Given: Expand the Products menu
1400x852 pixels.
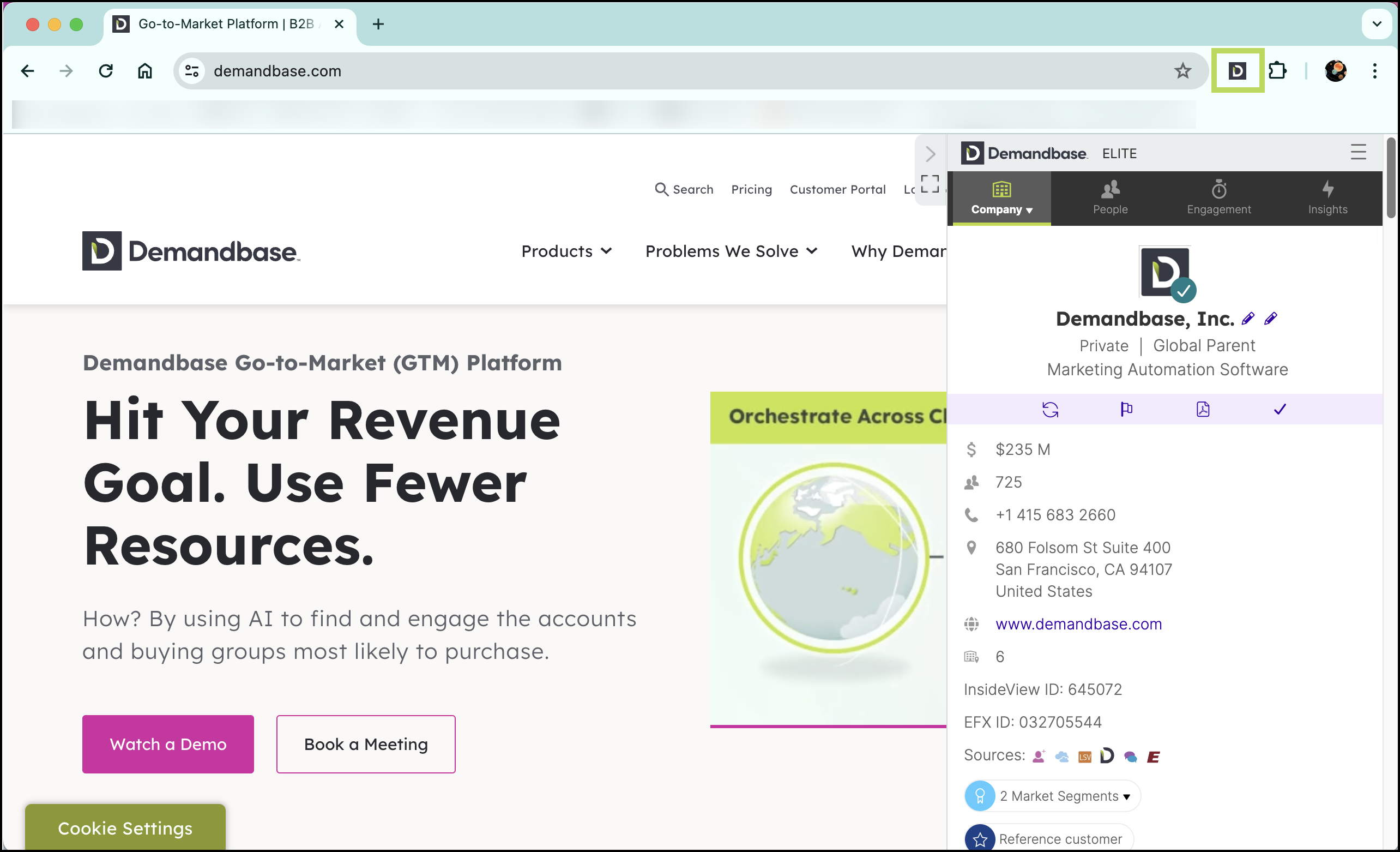Looking at the screenshot, I should click(566, 251).
